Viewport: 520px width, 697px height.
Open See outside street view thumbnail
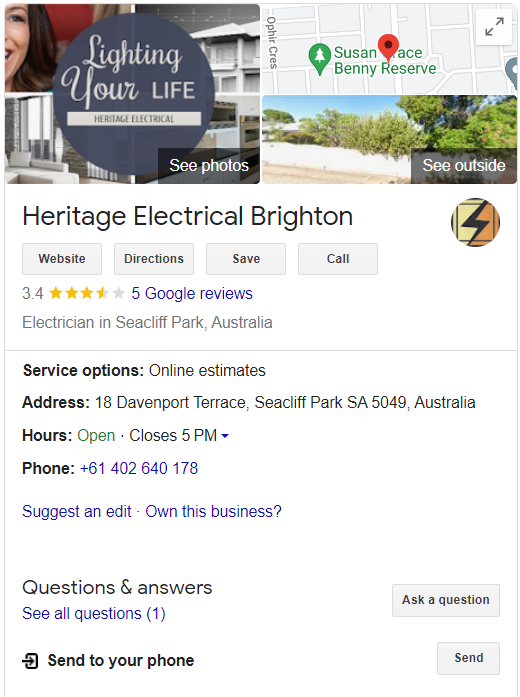coord(464,165)
